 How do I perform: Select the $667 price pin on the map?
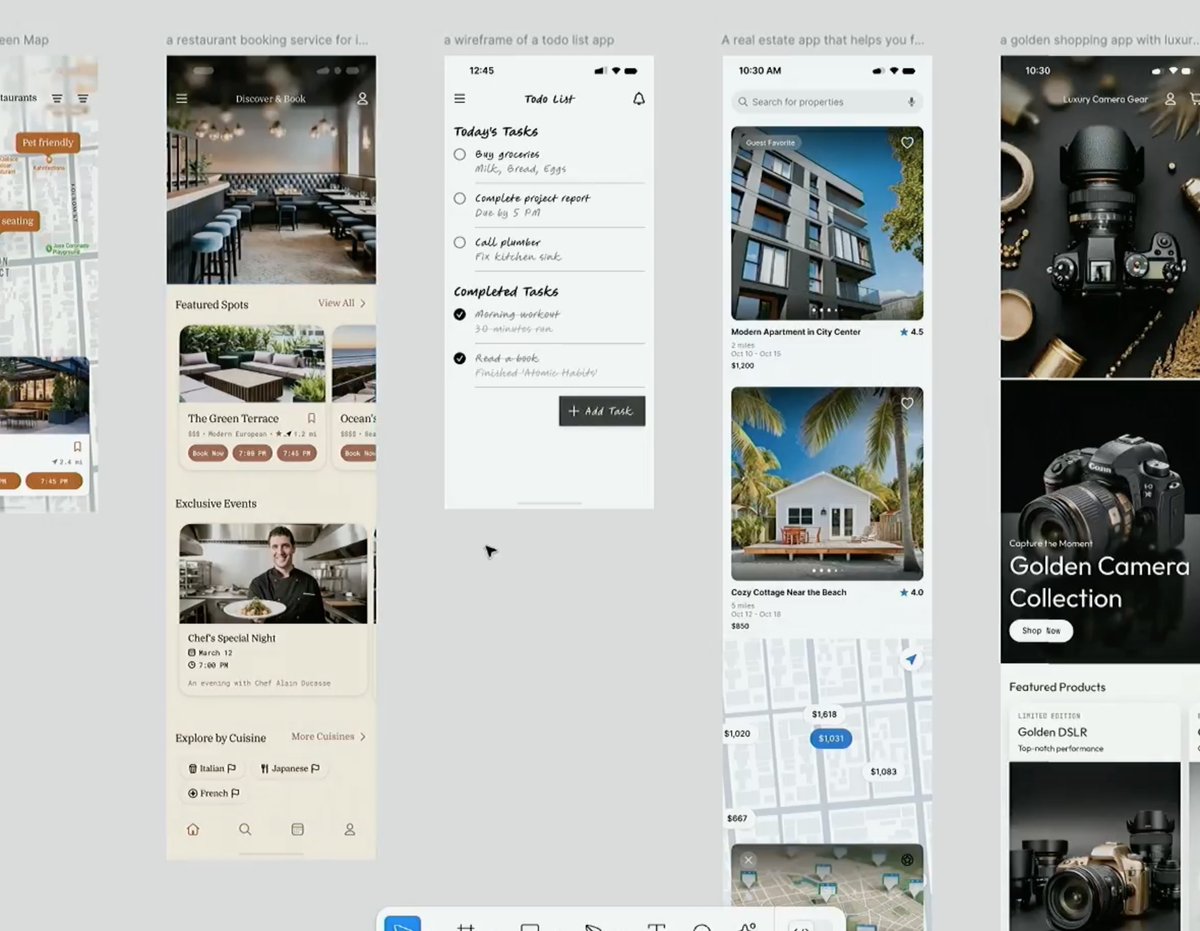(737, 818)
